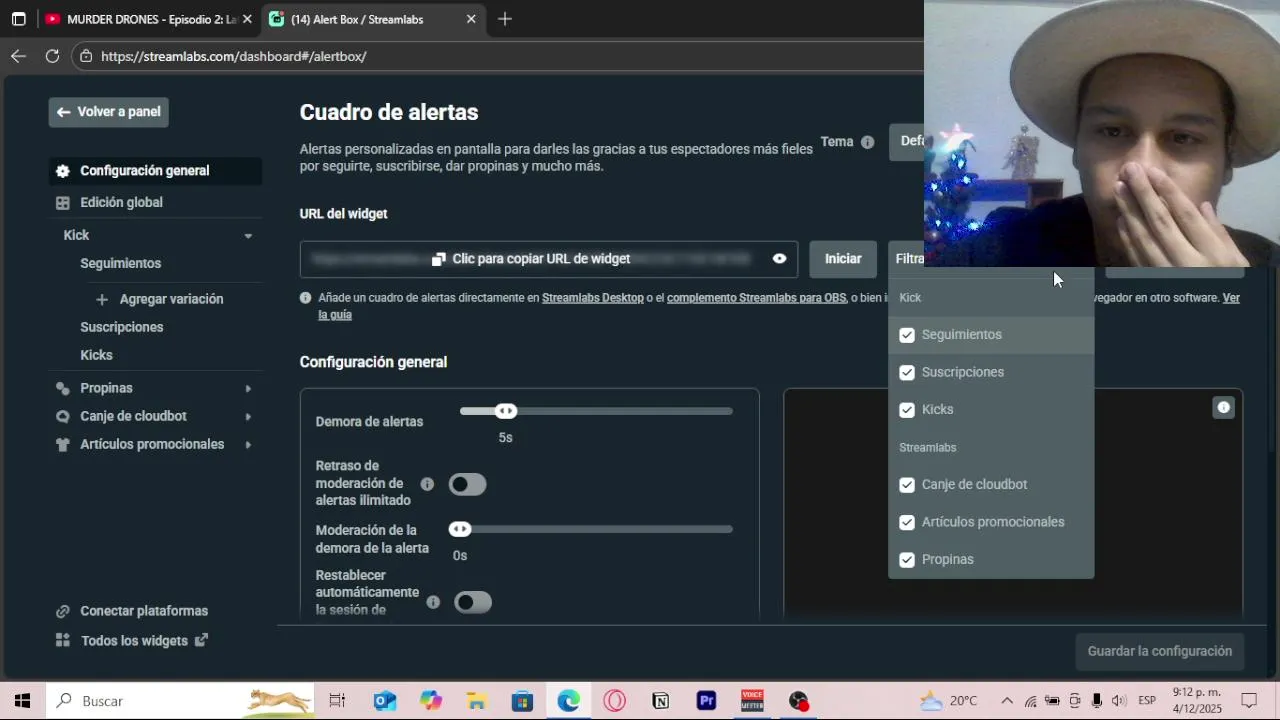This screenshot has height=720, width=1280.
Task: Click the browser refresh icon
Action: (52, 56)
